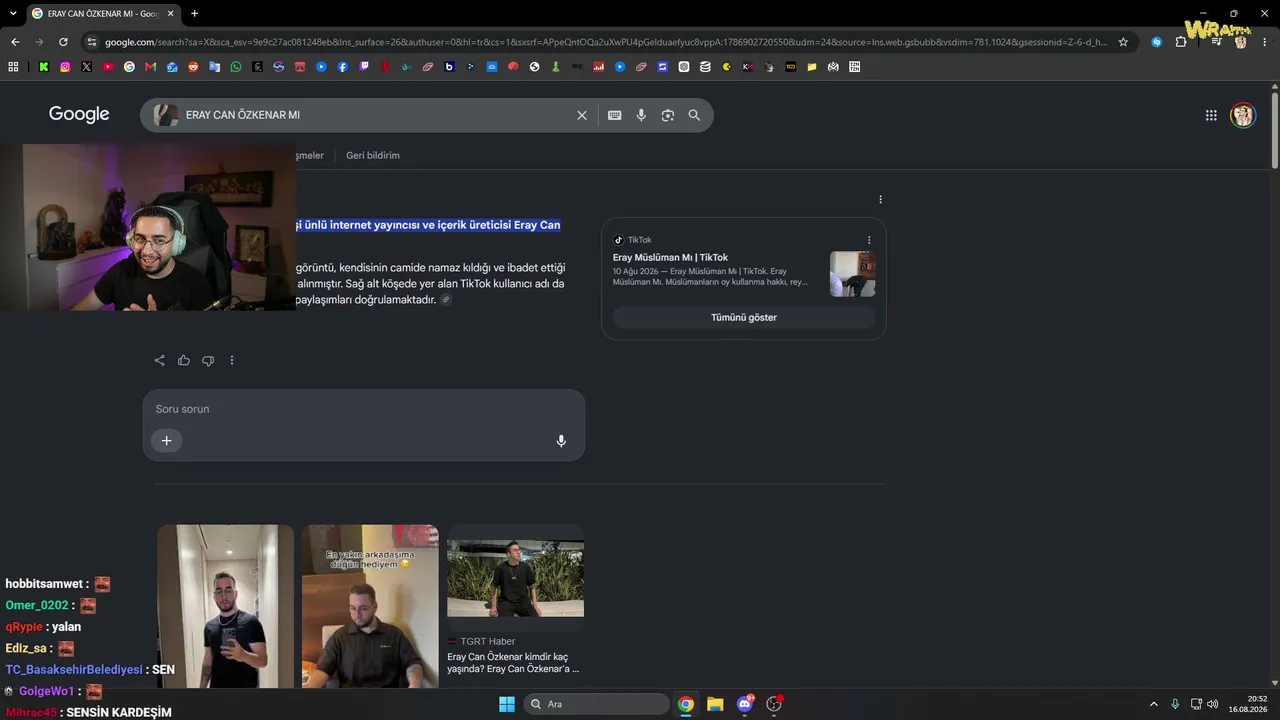Open the taskbar volume control

click(x=1213, y=704)
